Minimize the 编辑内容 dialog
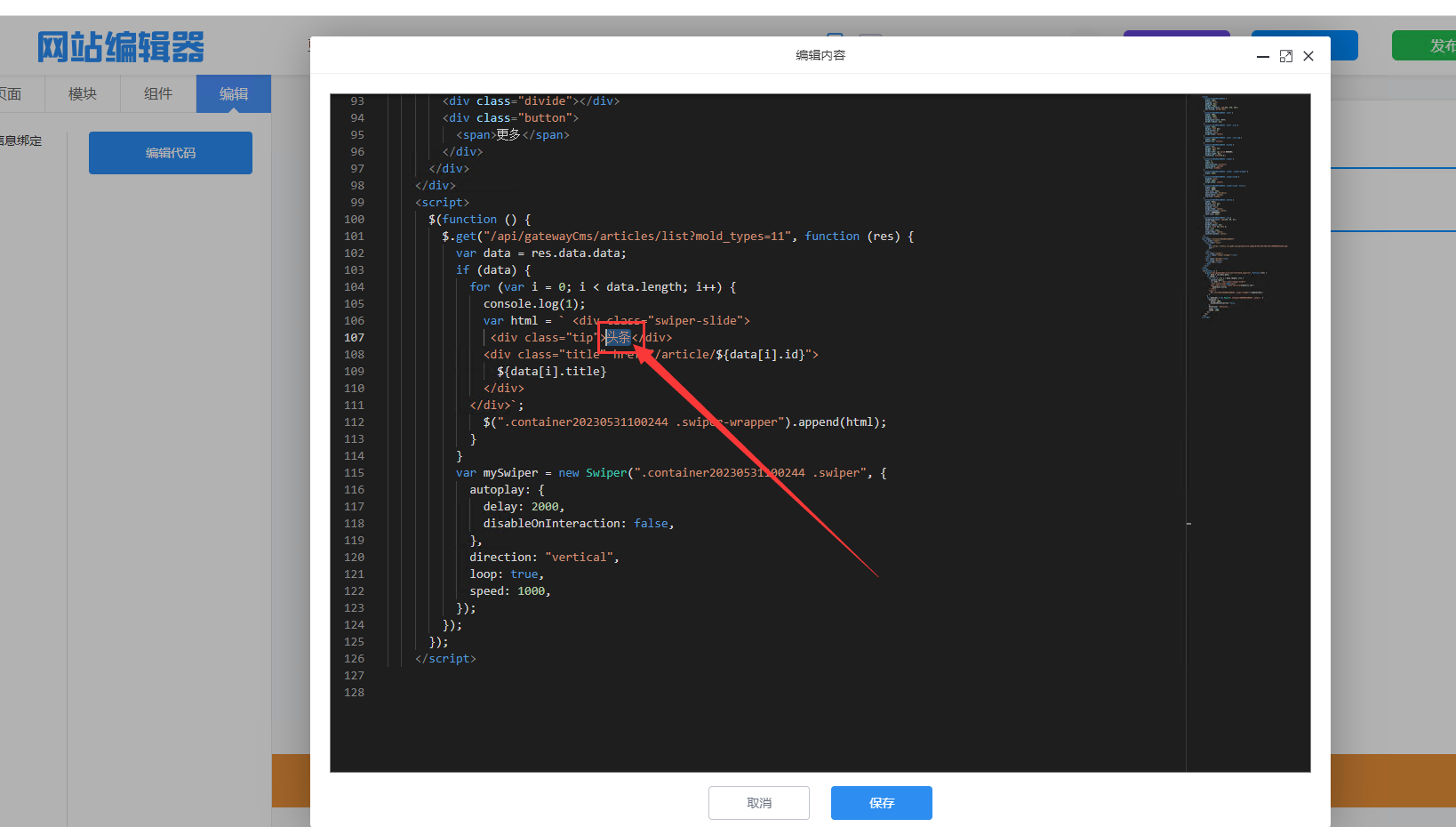 (1262, 56)
